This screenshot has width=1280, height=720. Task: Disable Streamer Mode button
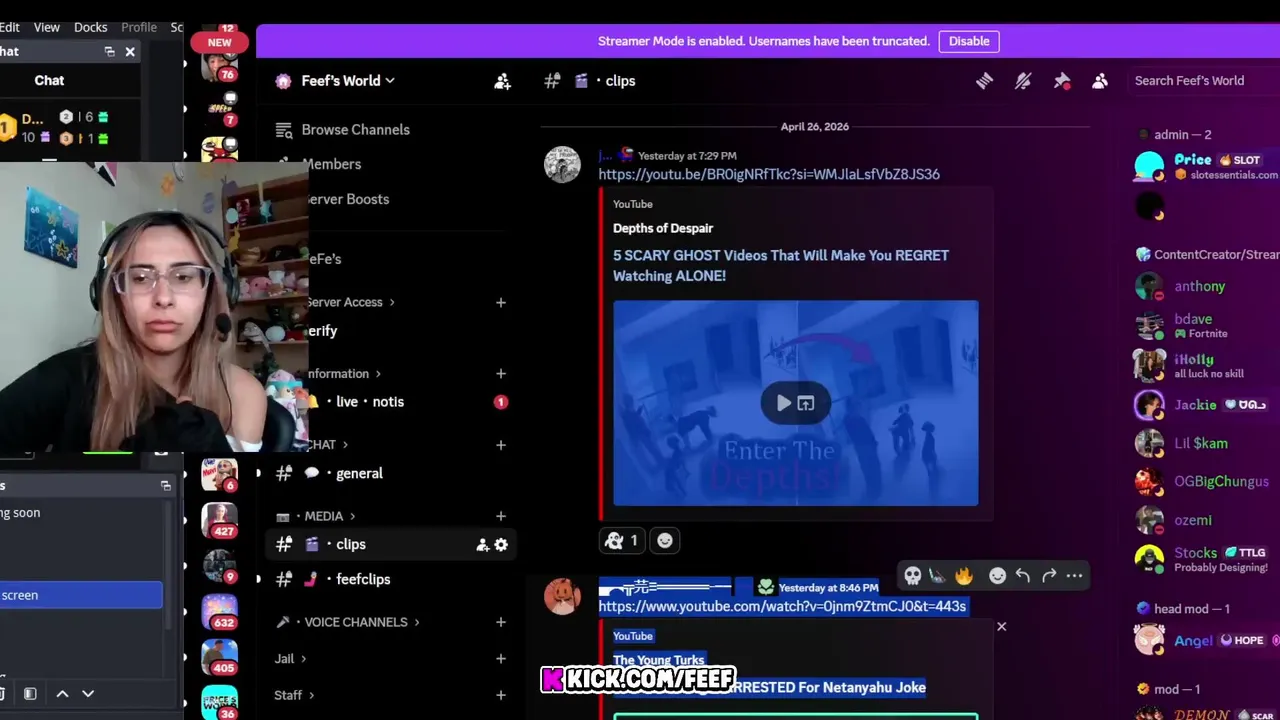pyautogui.click(x=969, y=41)
